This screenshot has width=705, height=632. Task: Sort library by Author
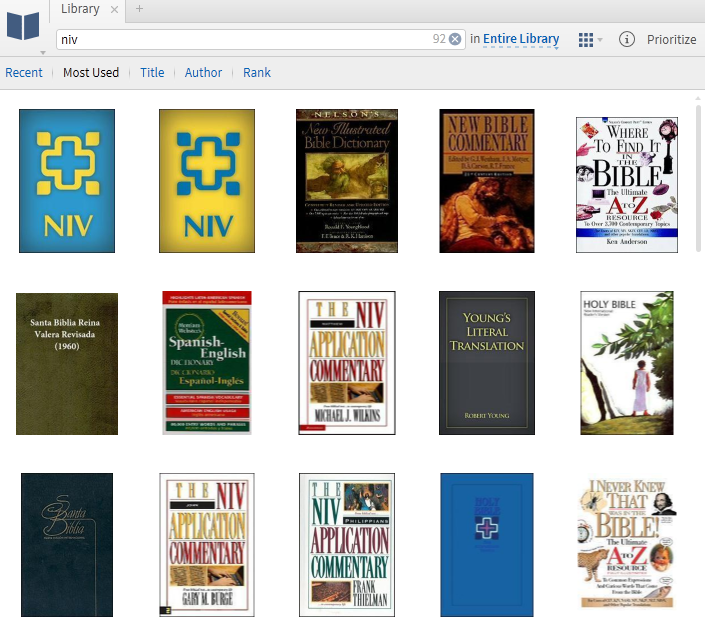point(203,72)
